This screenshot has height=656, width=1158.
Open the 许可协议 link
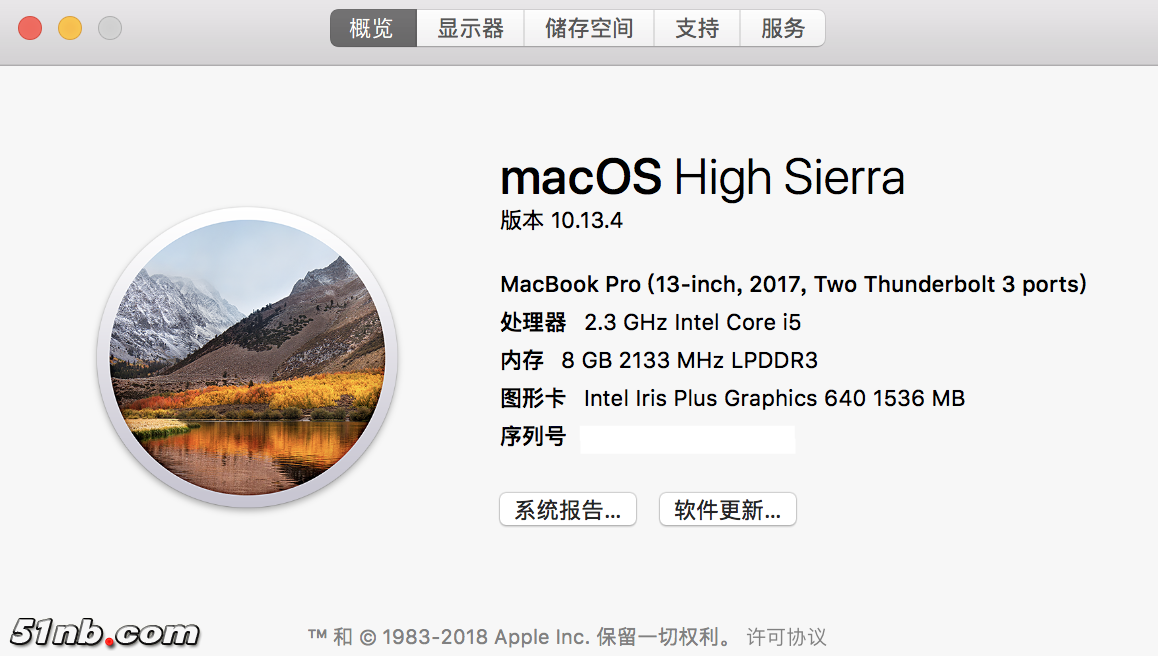pos(787,636)
